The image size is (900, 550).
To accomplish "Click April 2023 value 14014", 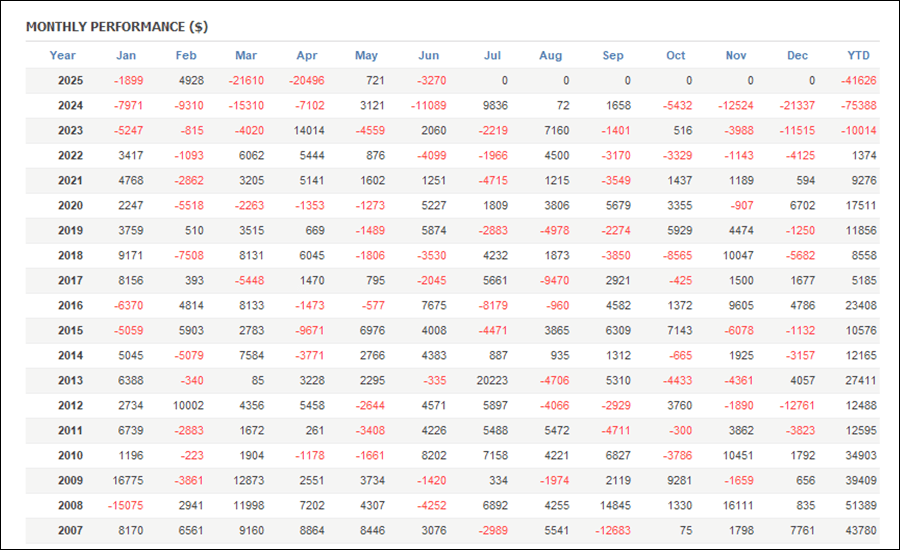I will [309, 130].
